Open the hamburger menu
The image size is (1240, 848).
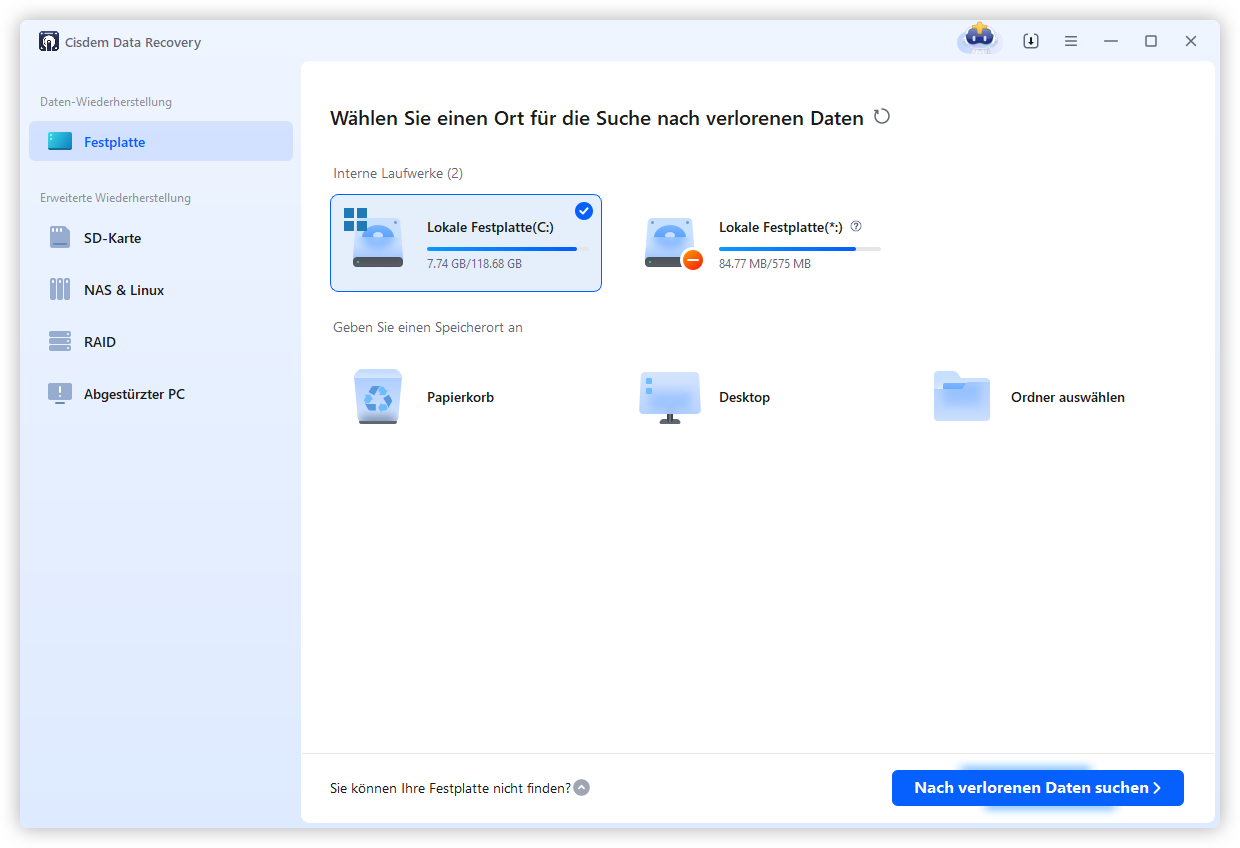[1070, 40]
